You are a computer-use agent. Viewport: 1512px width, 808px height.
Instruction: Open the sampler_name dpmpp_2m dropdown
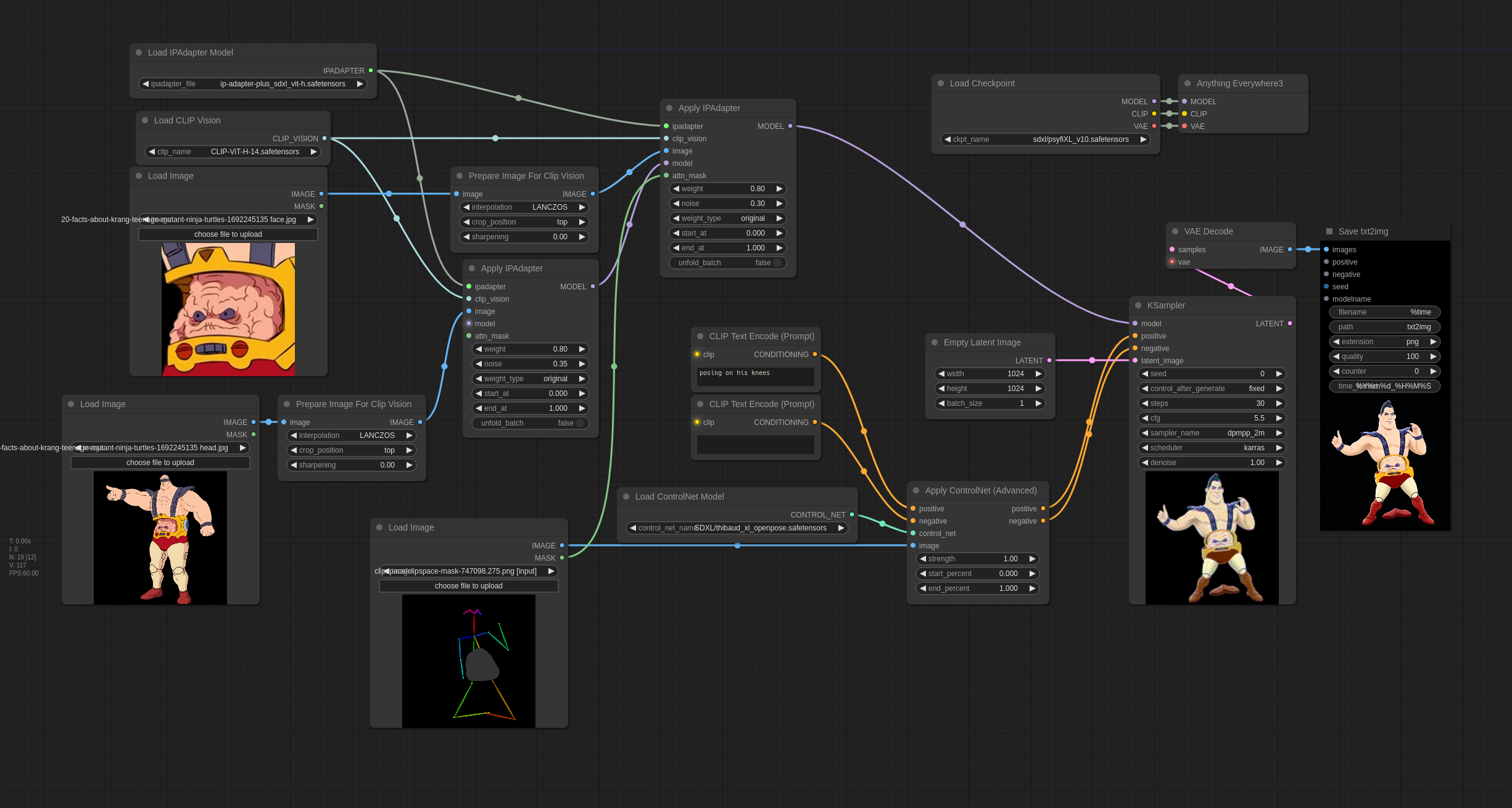click(x=1212, y=433)
